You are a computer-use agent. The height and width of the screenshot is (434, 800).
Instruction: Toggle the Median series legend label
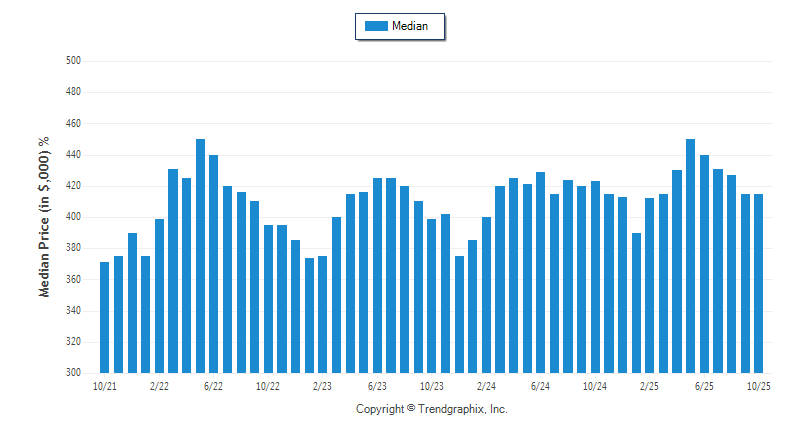[x=410, y=27]
